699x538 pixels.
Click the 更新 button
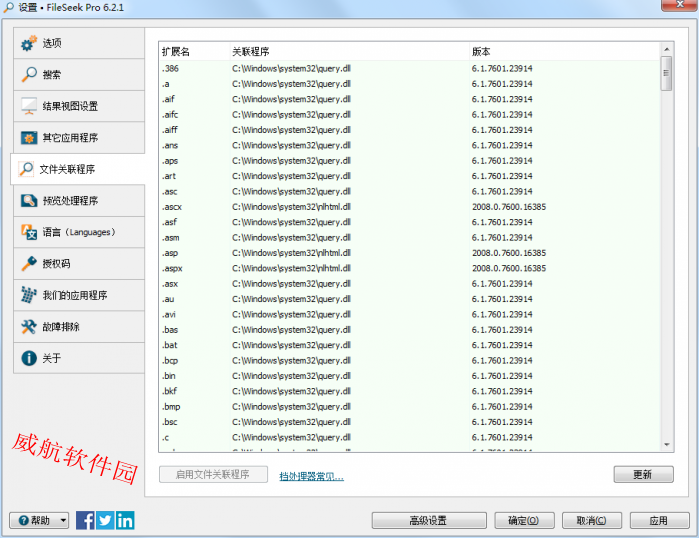(643, 474)
